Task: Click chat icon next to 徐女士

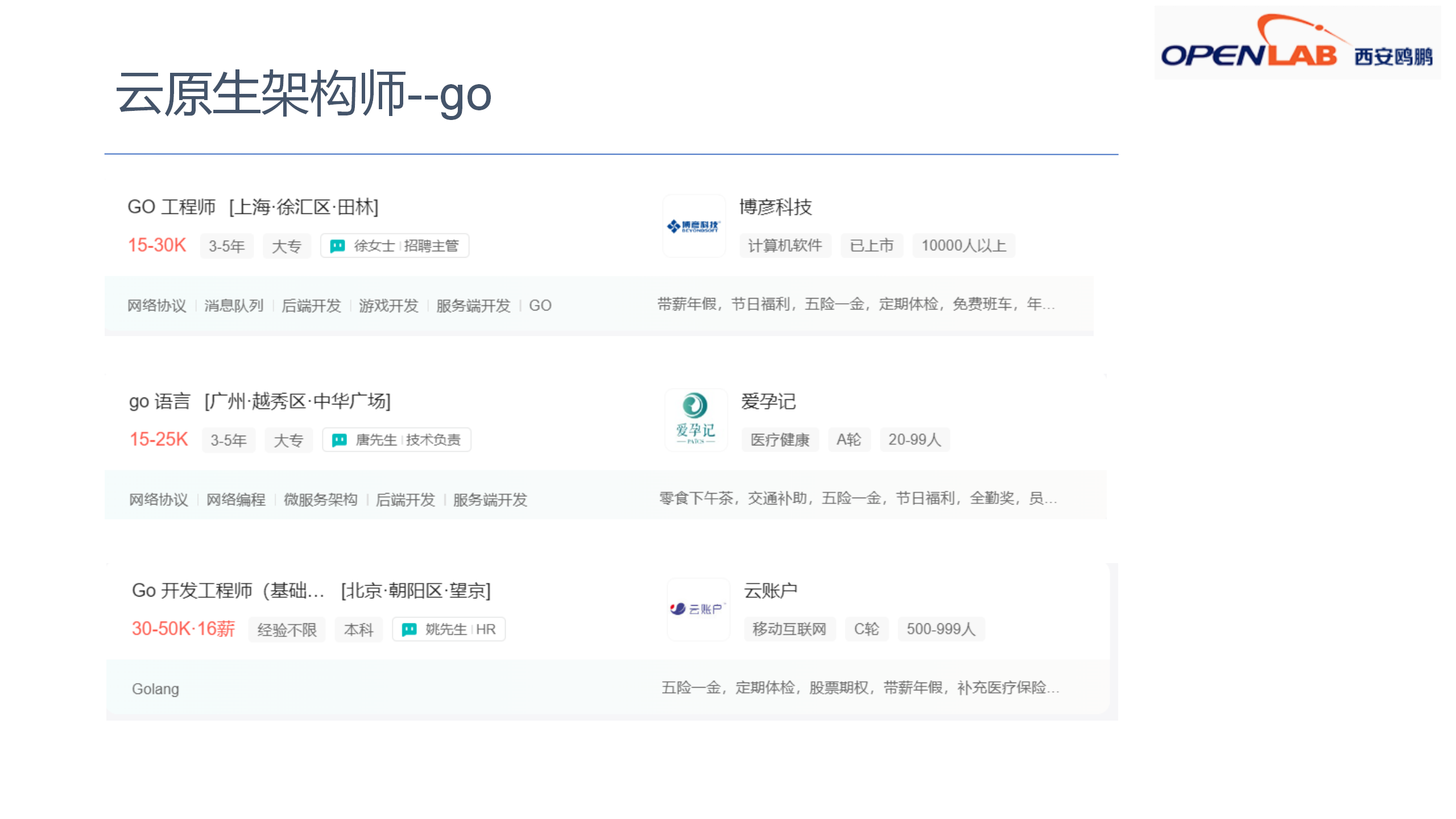Action: pos(337,246)
